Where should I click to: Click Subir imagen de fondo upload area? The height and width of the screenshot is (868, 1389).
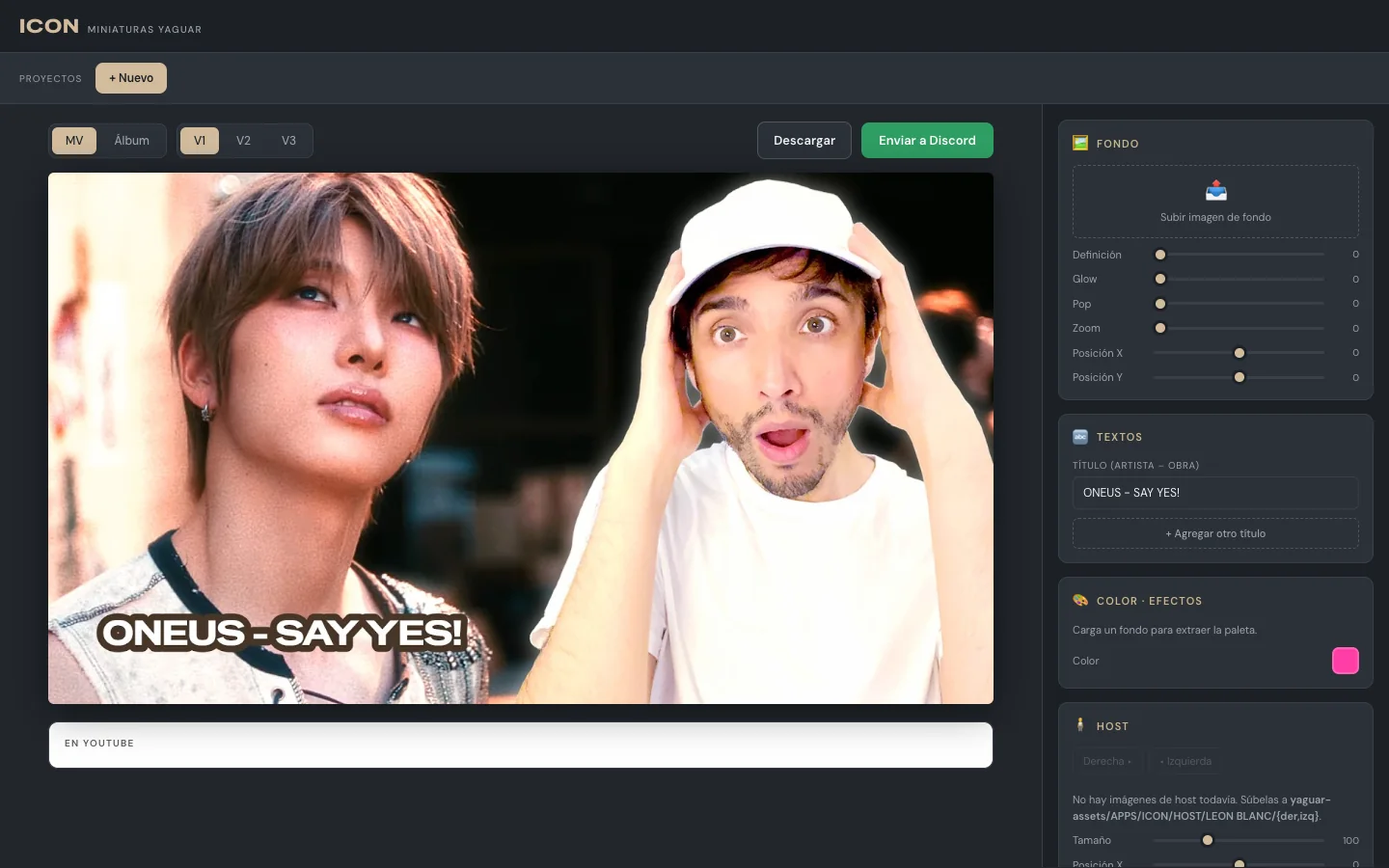(x=1215, y=202)
